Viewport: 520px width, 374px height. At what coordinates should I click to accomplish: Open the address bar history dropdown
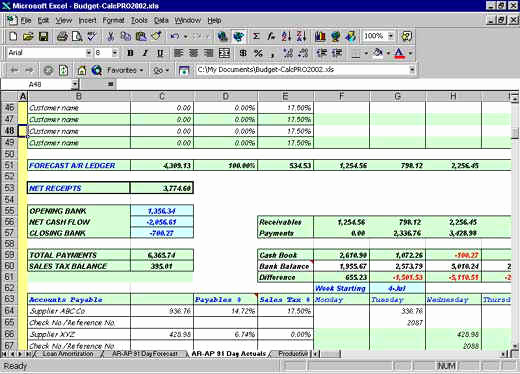(412, 70)
